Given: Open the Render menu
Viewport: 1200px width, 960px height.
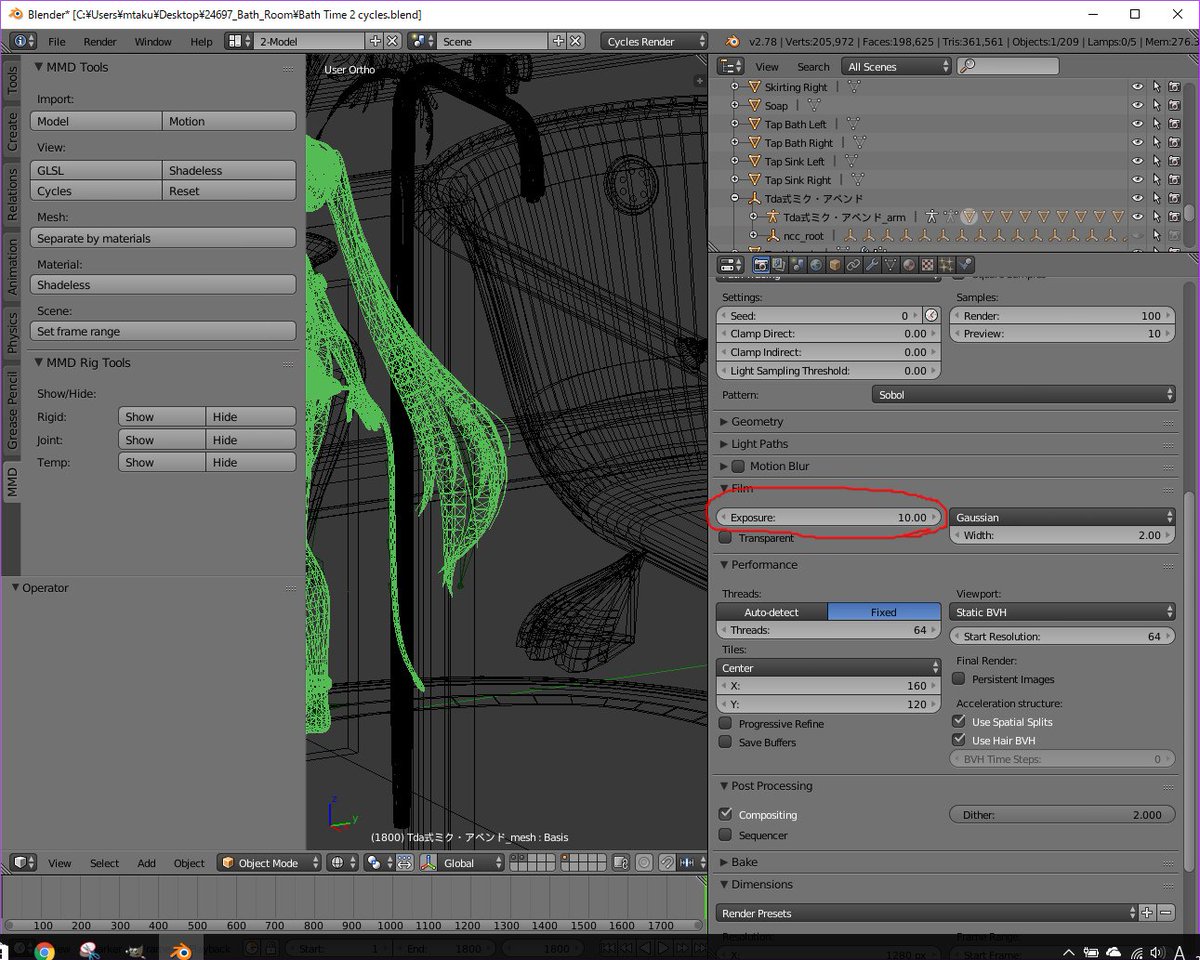Looking at the screenshot, I should (x=100, y=41).
